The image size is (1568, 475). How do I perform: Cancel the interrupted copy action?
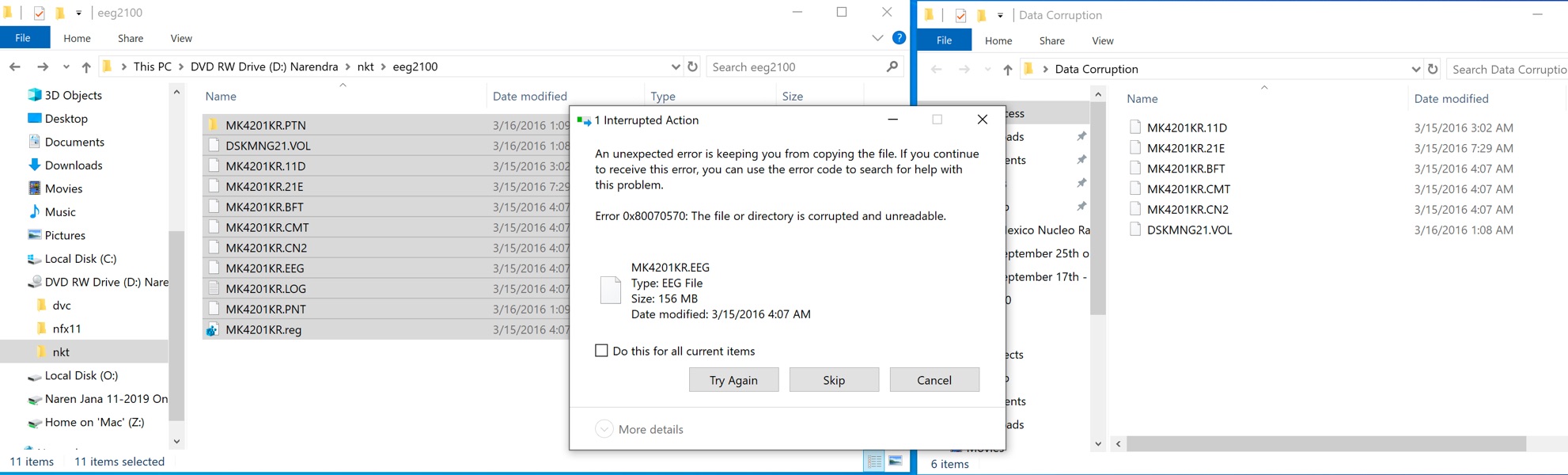[934, 380]
